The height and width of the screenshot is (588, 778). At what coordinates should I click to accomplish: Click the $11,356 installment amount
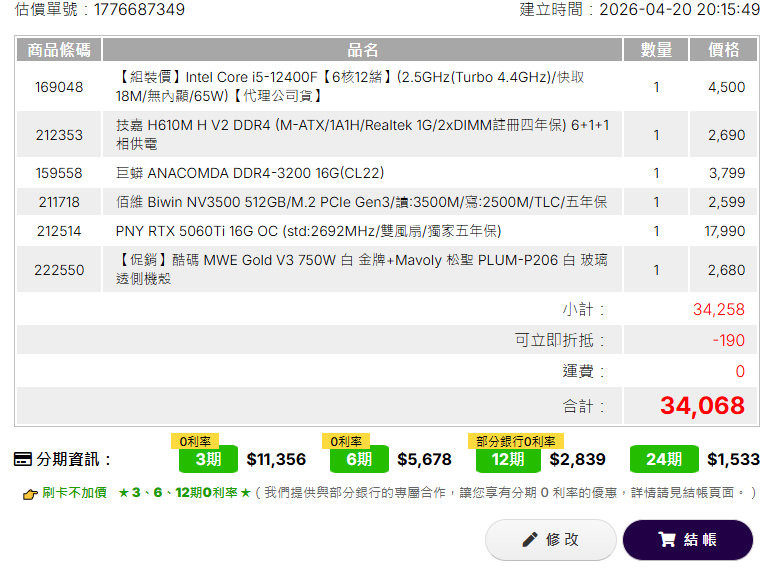[276, 459]
